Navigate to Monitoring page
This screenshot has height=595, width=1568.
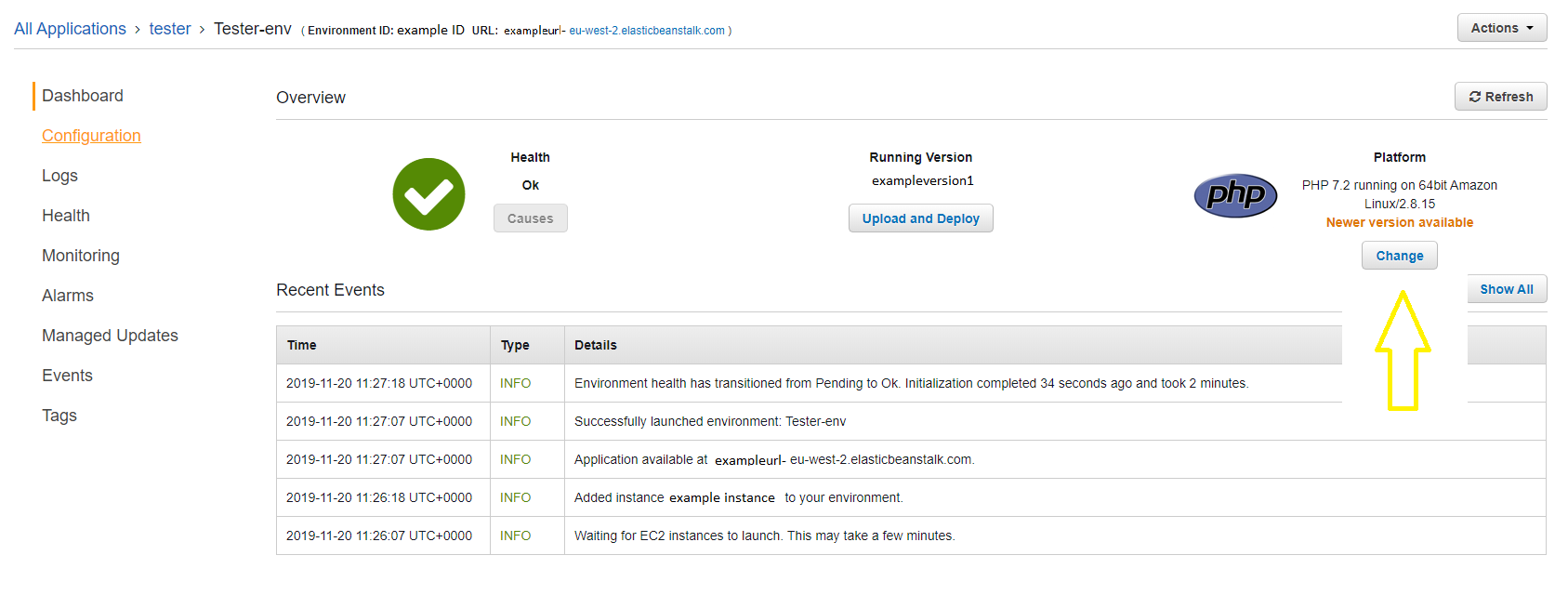tap(81, 256)
